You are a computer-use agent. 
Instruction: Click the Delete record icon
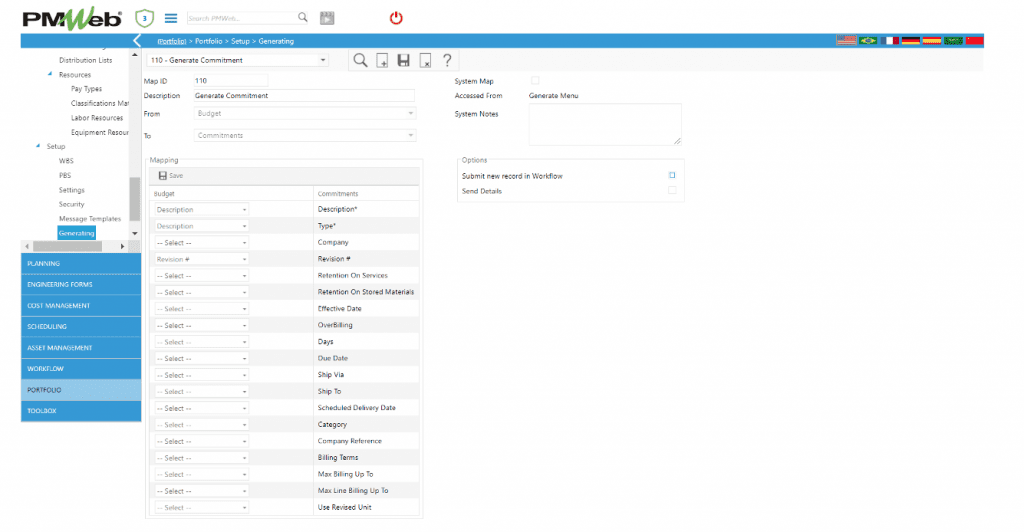[x=425, y=61]
